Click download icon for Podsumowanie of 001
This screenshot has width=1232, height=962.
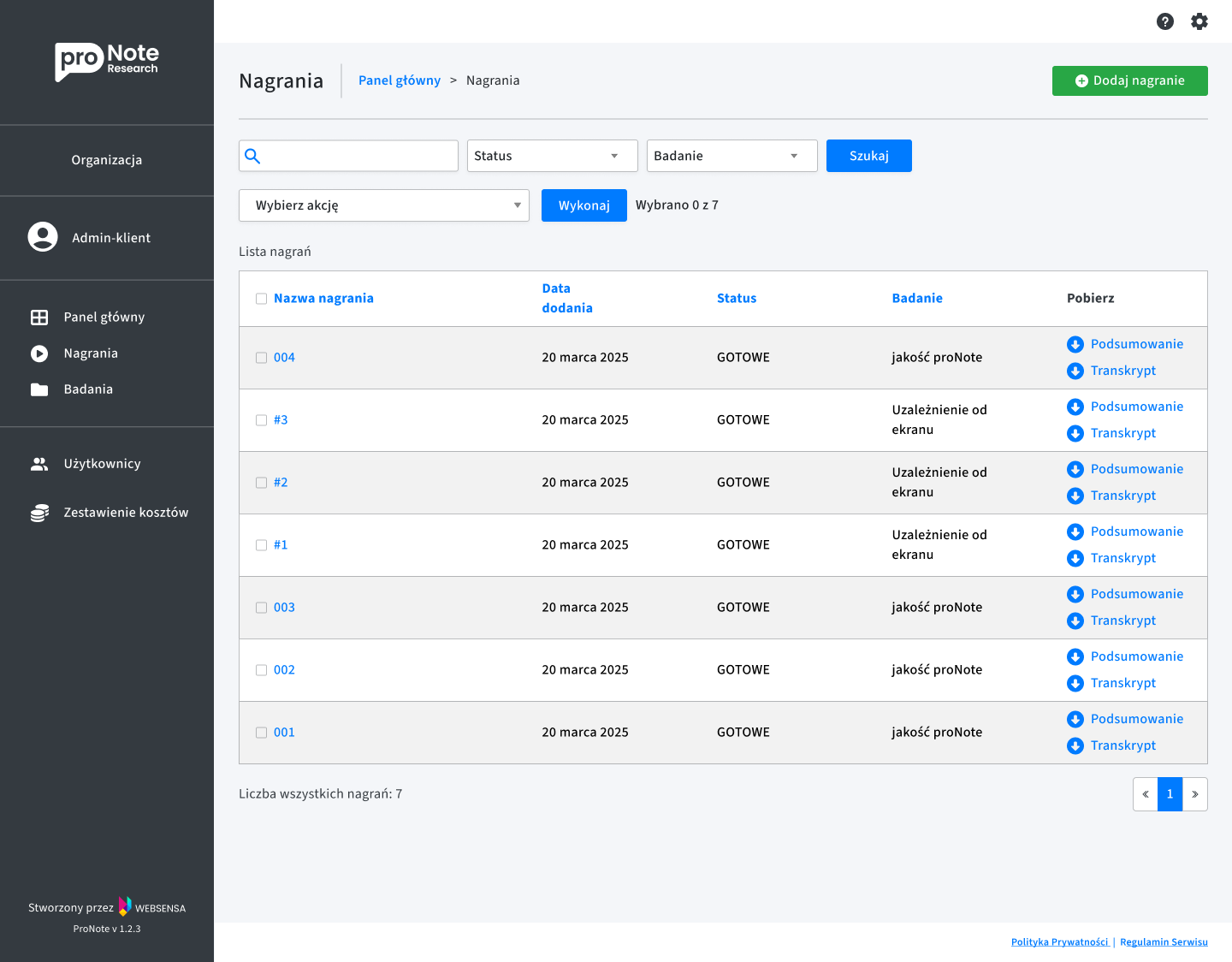tap(1075, 719)
